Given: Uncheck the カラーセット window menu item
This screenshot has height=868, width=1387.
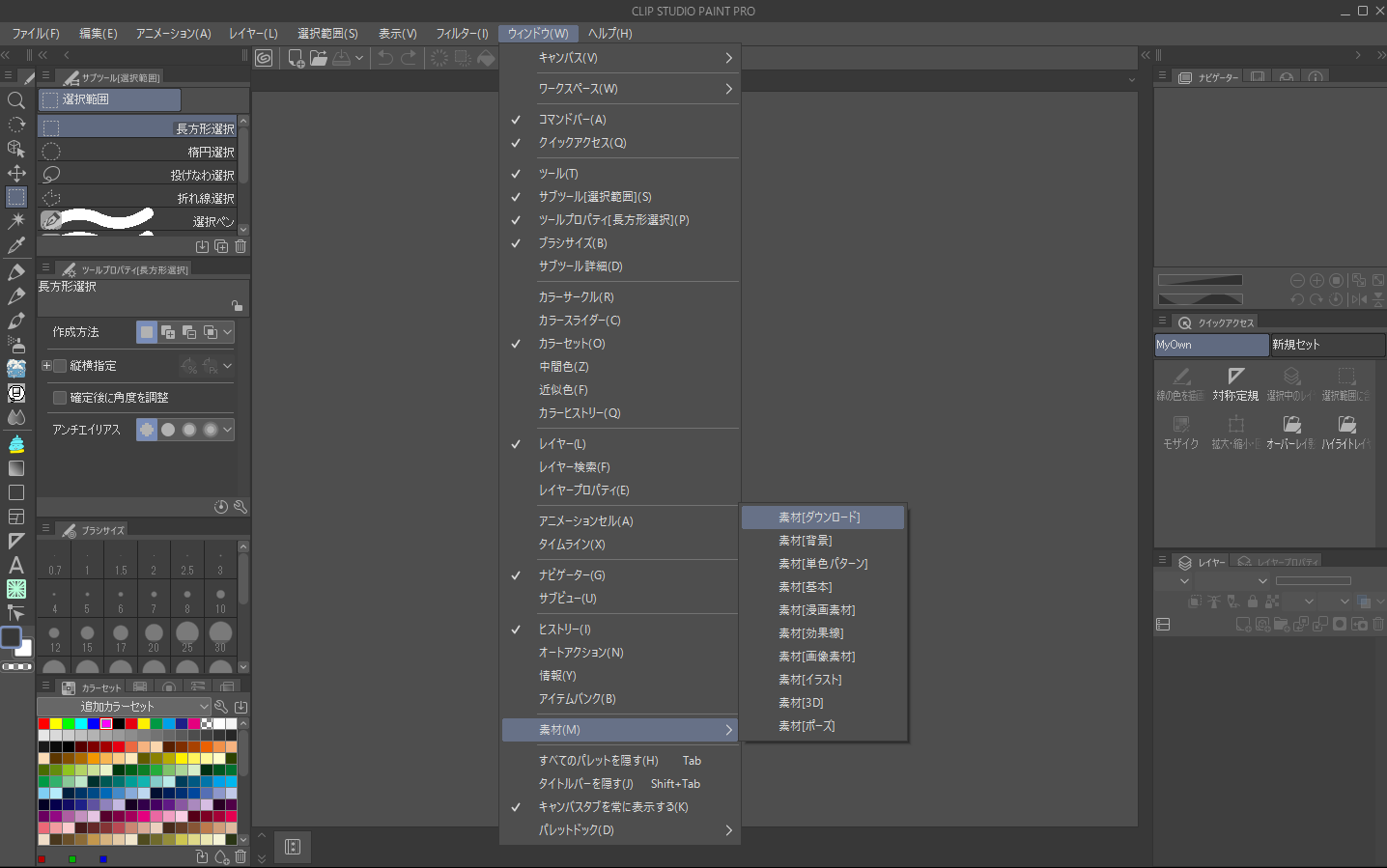Looking at the screenshot, I should click(x=572, y=344).
